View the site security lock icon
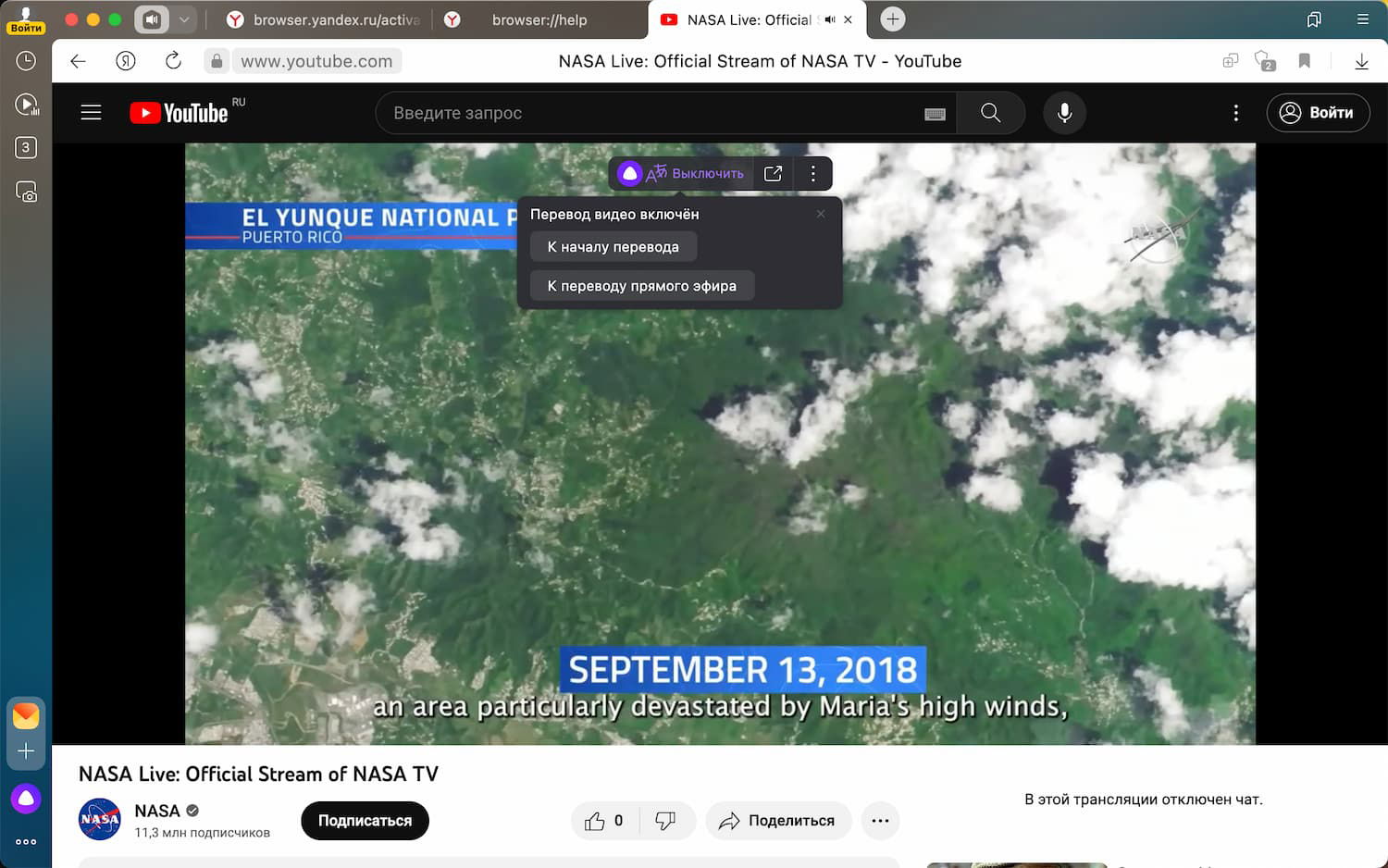This screenshot has width=1388, height=868. [x=217, y=61]
